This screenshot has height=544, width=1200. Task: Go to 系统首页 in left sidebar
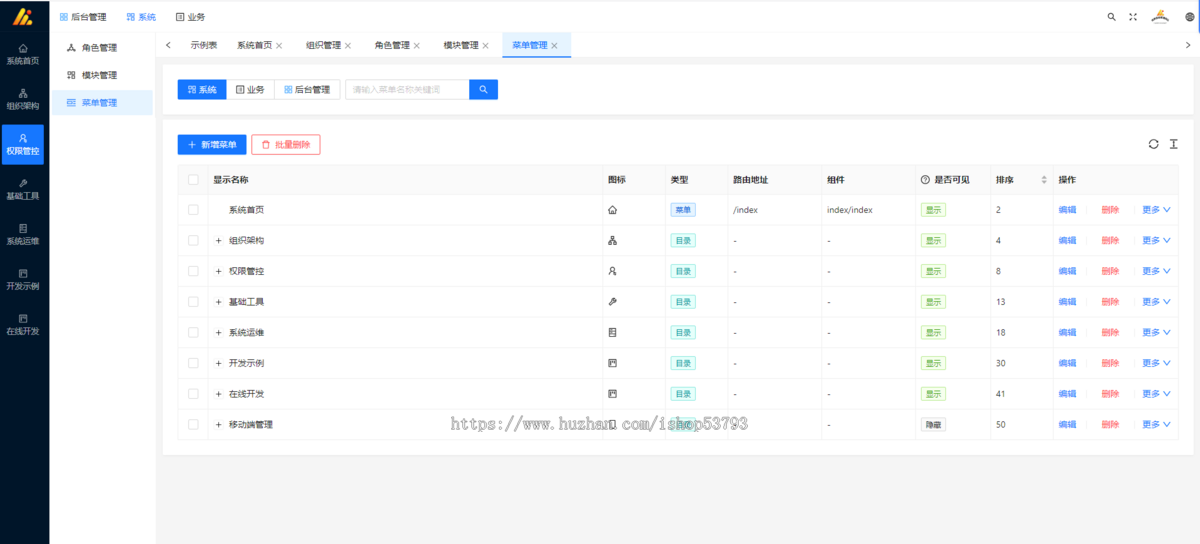(23, 54)
